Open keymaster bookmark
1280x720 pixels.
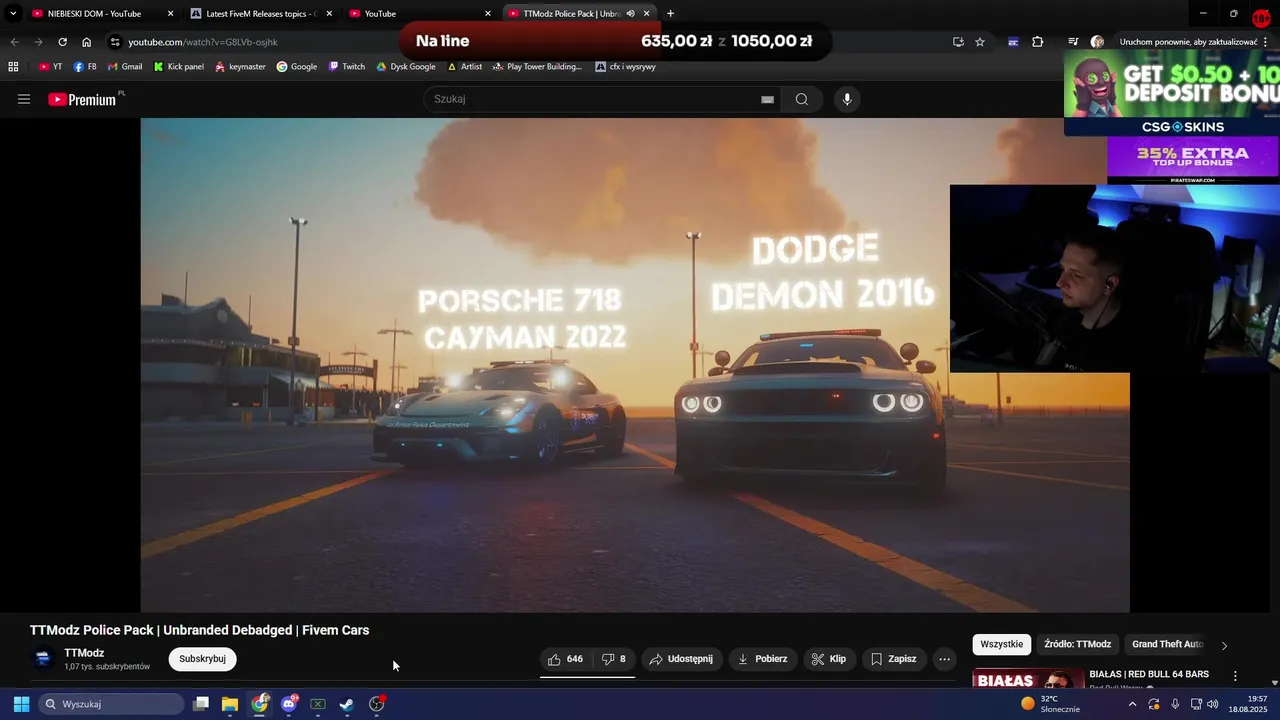pos(240,67)
